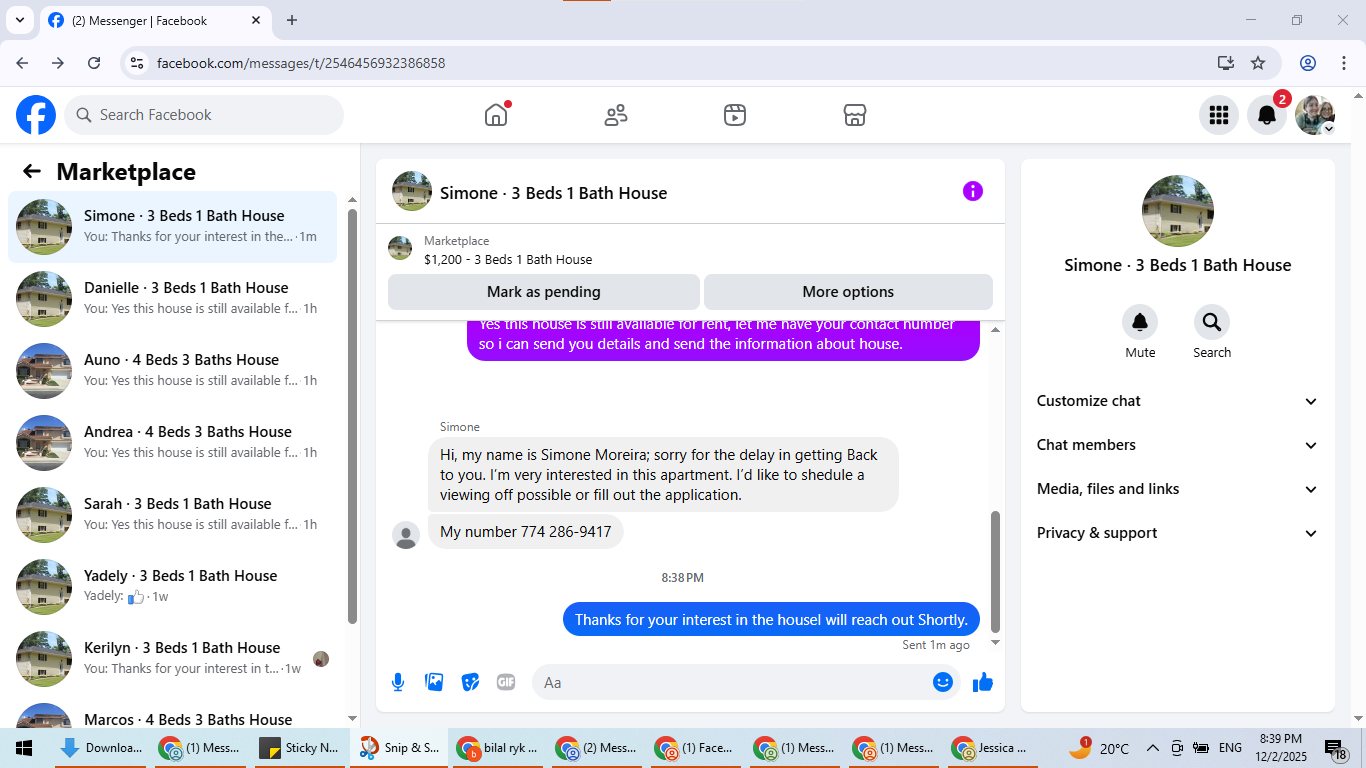Reload the page
1366x768 pixels.
94,63
